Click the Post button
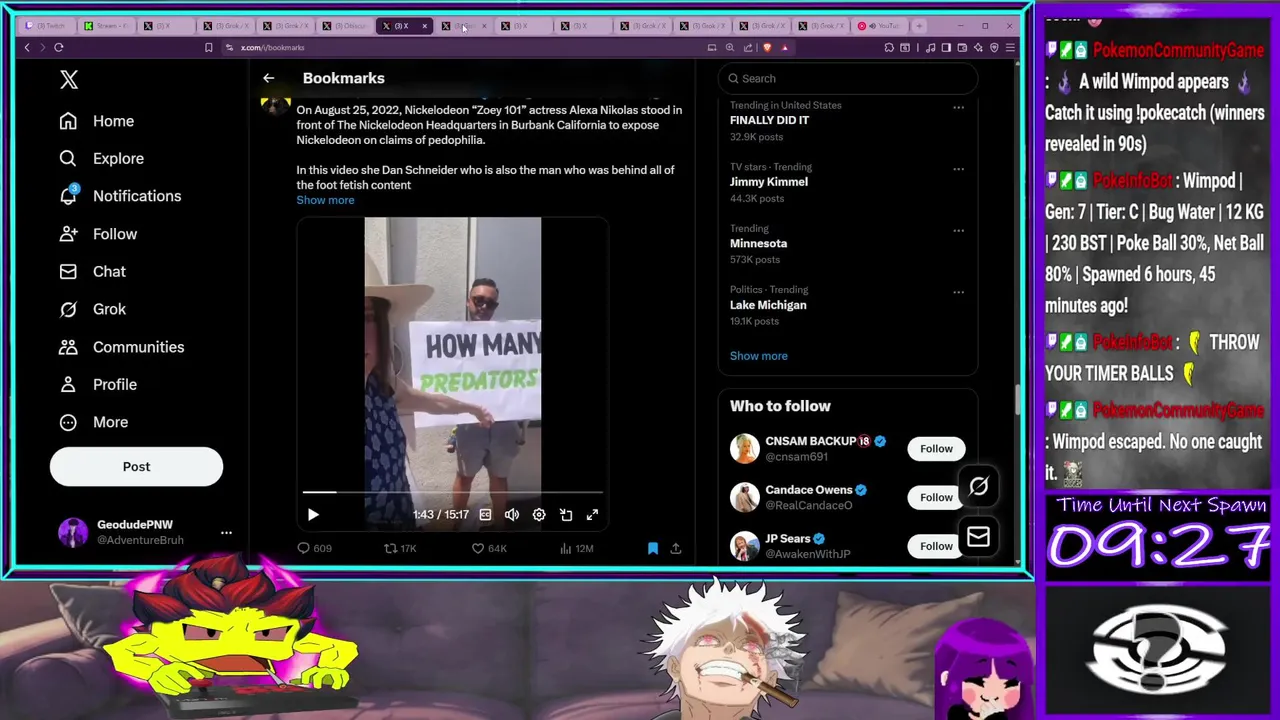Screen dimensions: 1280x720 coord(136,467)
